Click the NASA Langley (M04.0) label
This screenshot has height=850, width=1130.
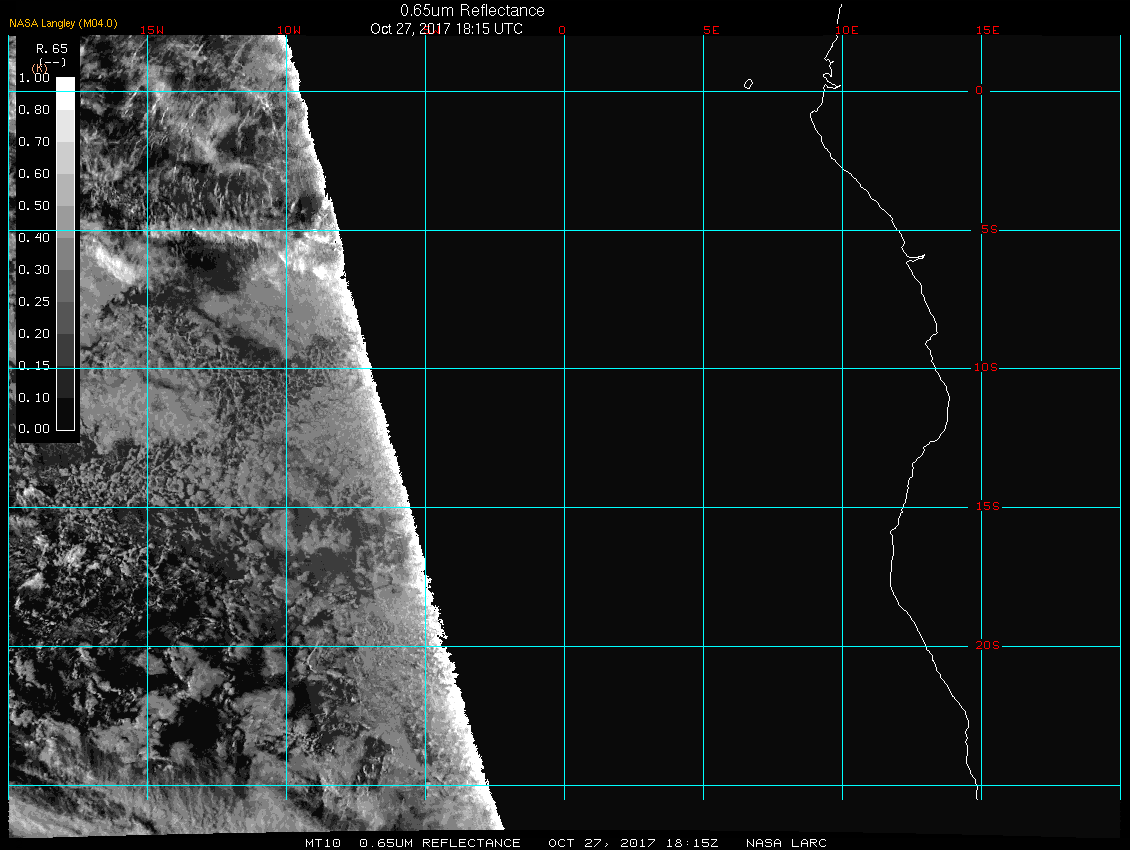63,23
